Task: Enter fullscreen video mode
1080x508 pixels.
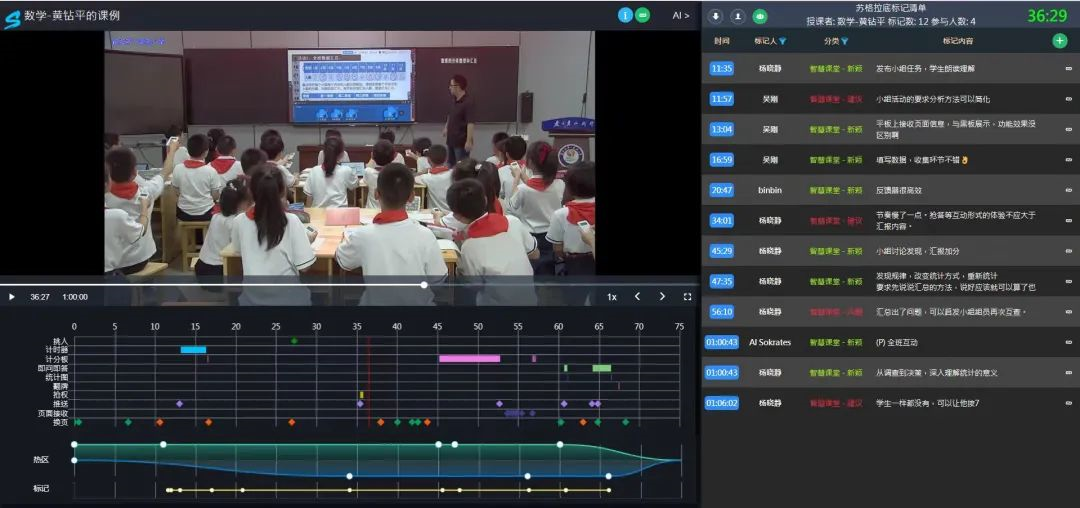Action: click(x=687, y=297)
